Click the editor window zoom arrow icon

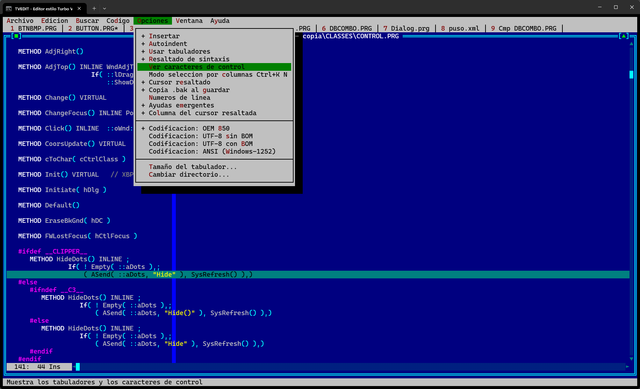[623, 36]
